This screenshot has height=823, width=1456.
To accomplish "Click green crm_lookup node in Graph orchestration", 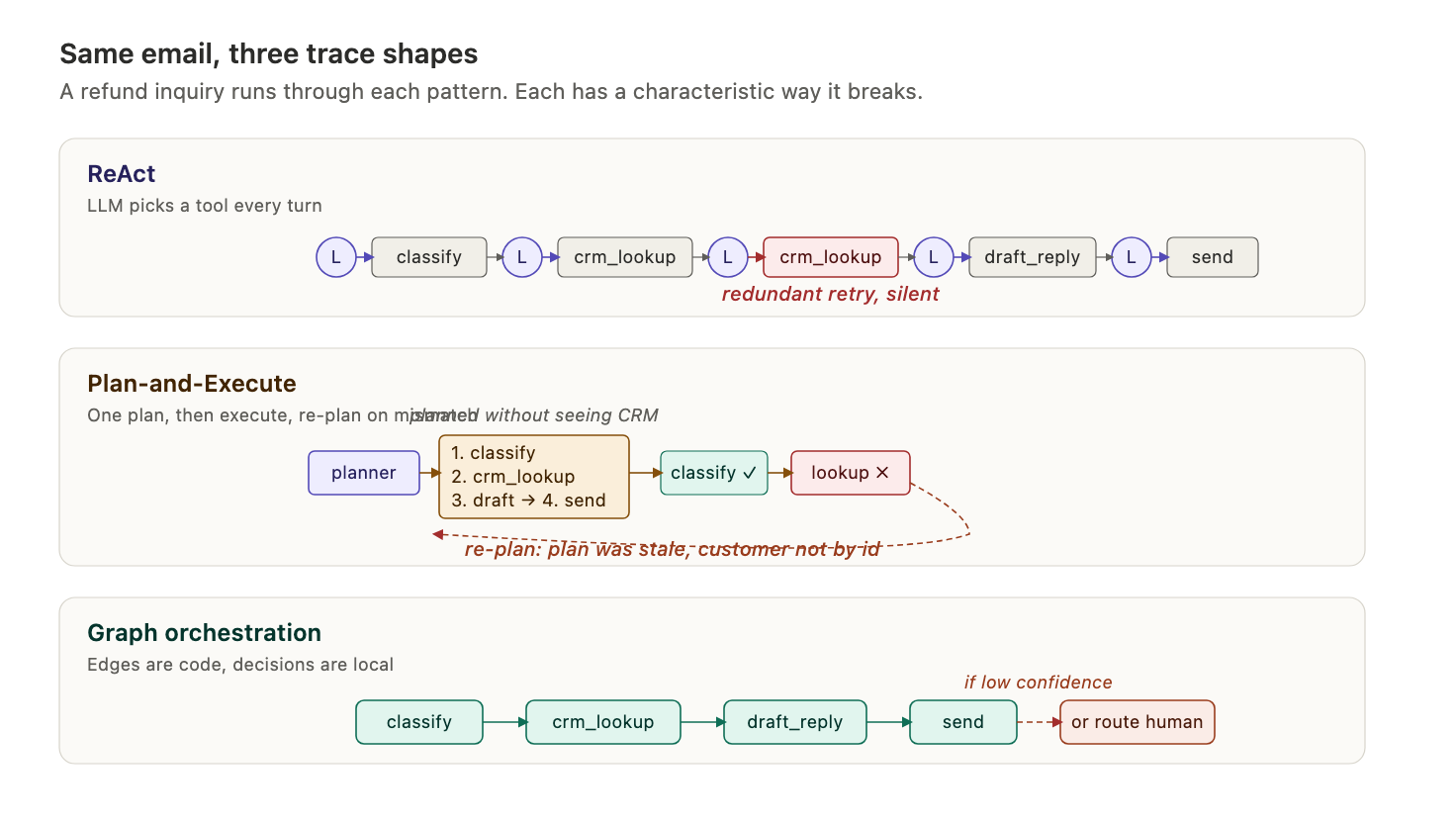I will 602,722.
